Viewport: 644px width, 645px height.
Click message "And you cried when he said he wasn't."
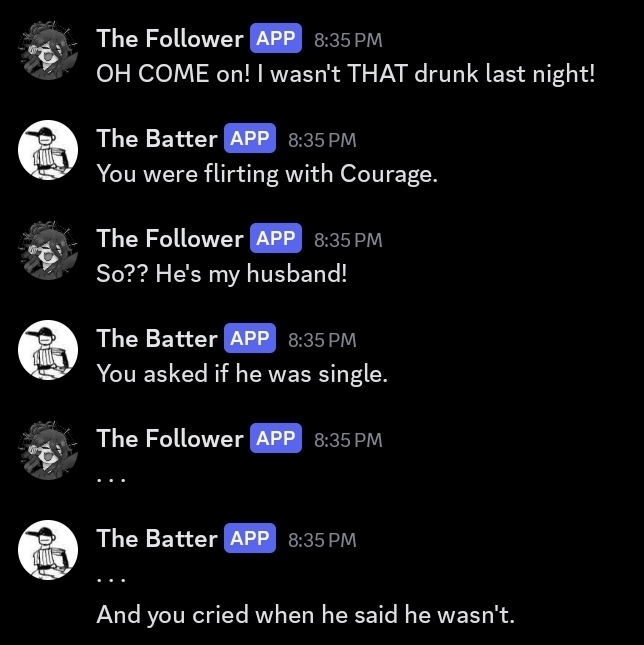[x=305, y=615]
